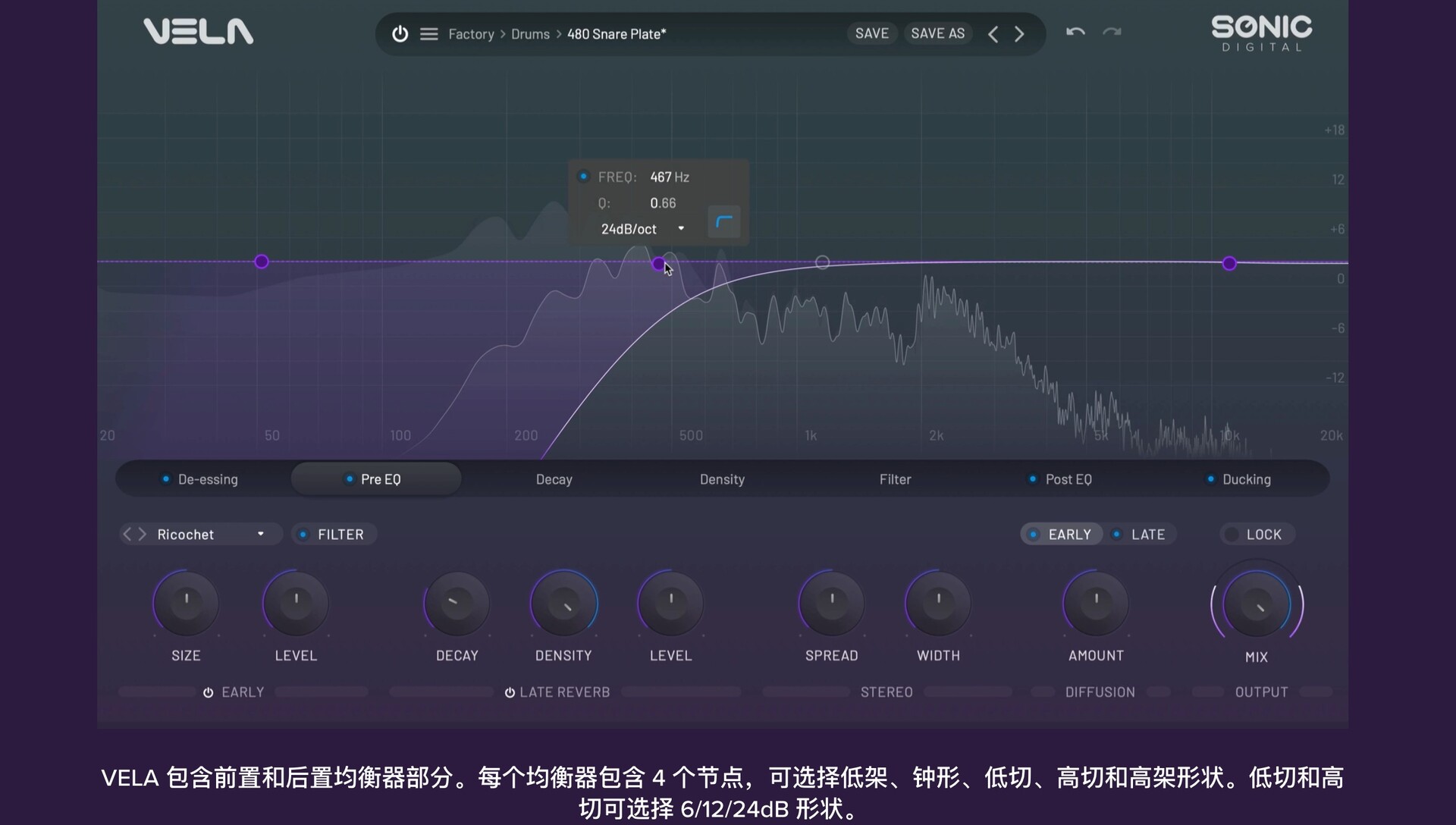Select the EQ node near 10k
1456x825 pixels.
click(1229, 263)
